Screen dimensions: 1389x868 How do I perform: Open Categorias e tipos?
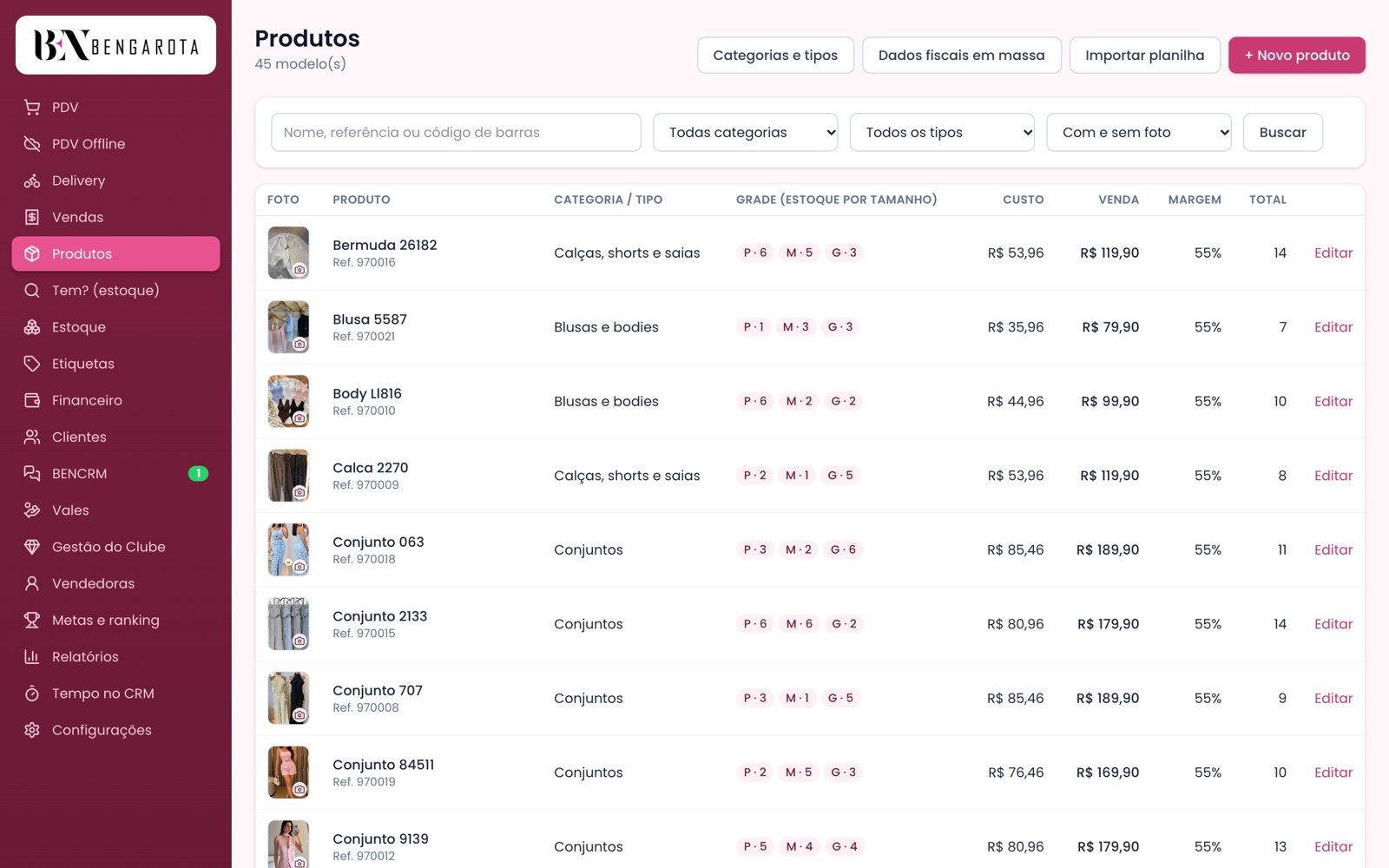tap(775, 55)
